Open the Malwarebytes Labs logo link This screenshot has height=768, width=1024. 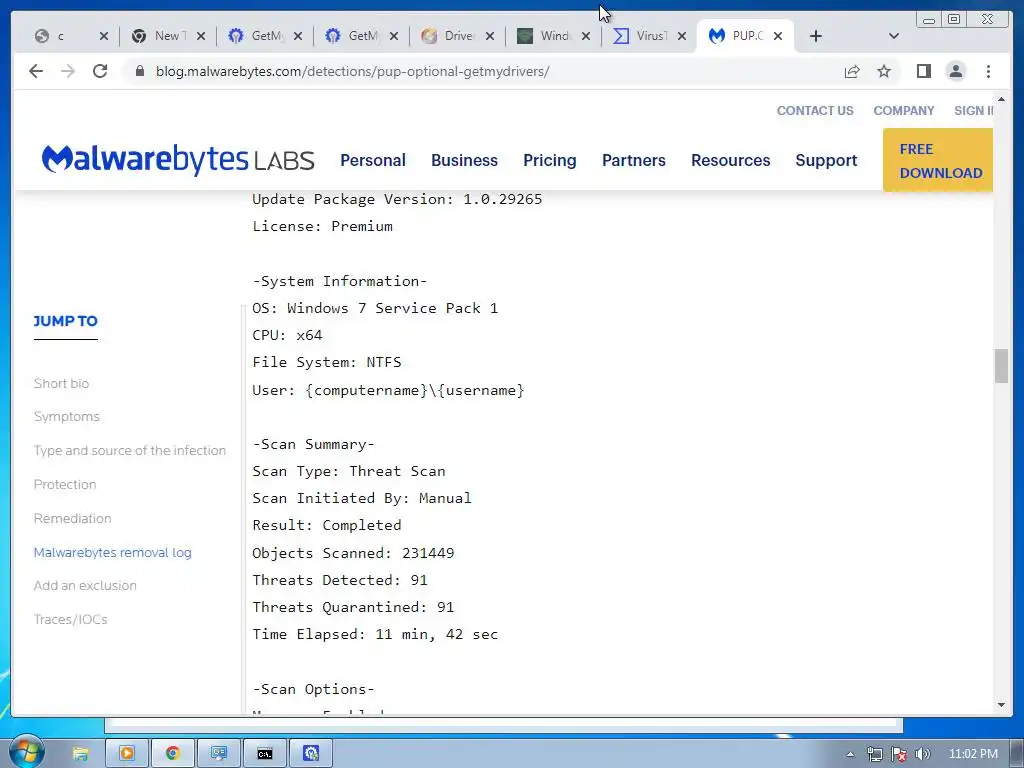tap(178, 160)
